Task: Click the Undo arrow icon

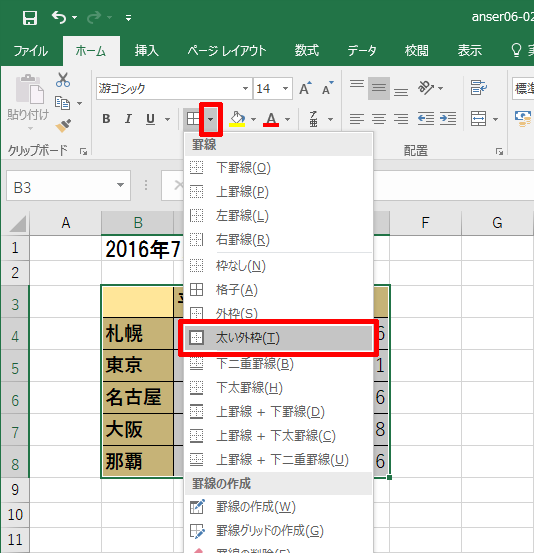Action: 59,17
